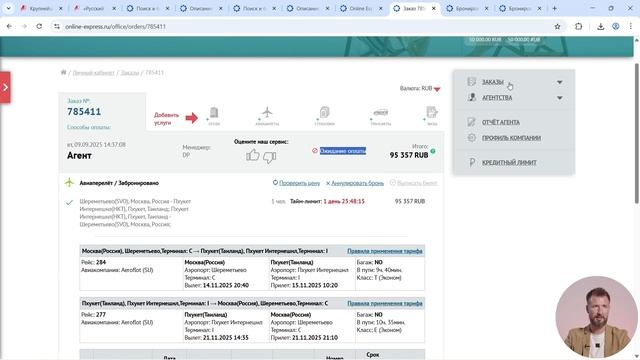
Task: Click the Заказы icon in sidebar
Action: coord(471,82)
